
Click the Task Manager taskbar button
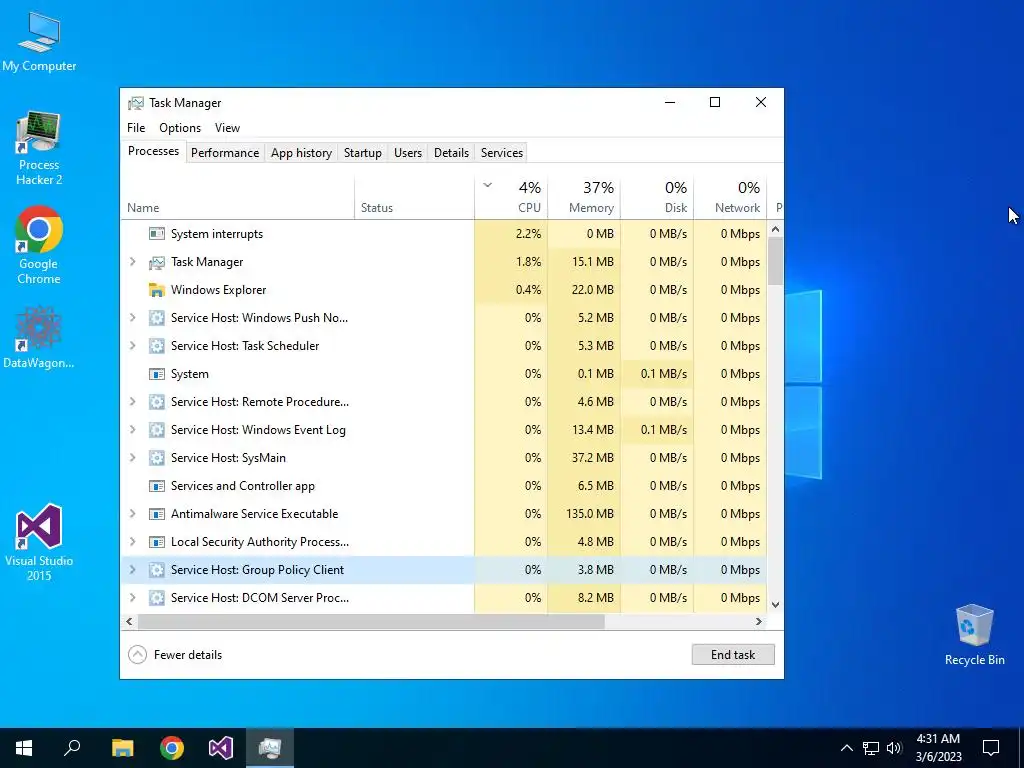270,748
